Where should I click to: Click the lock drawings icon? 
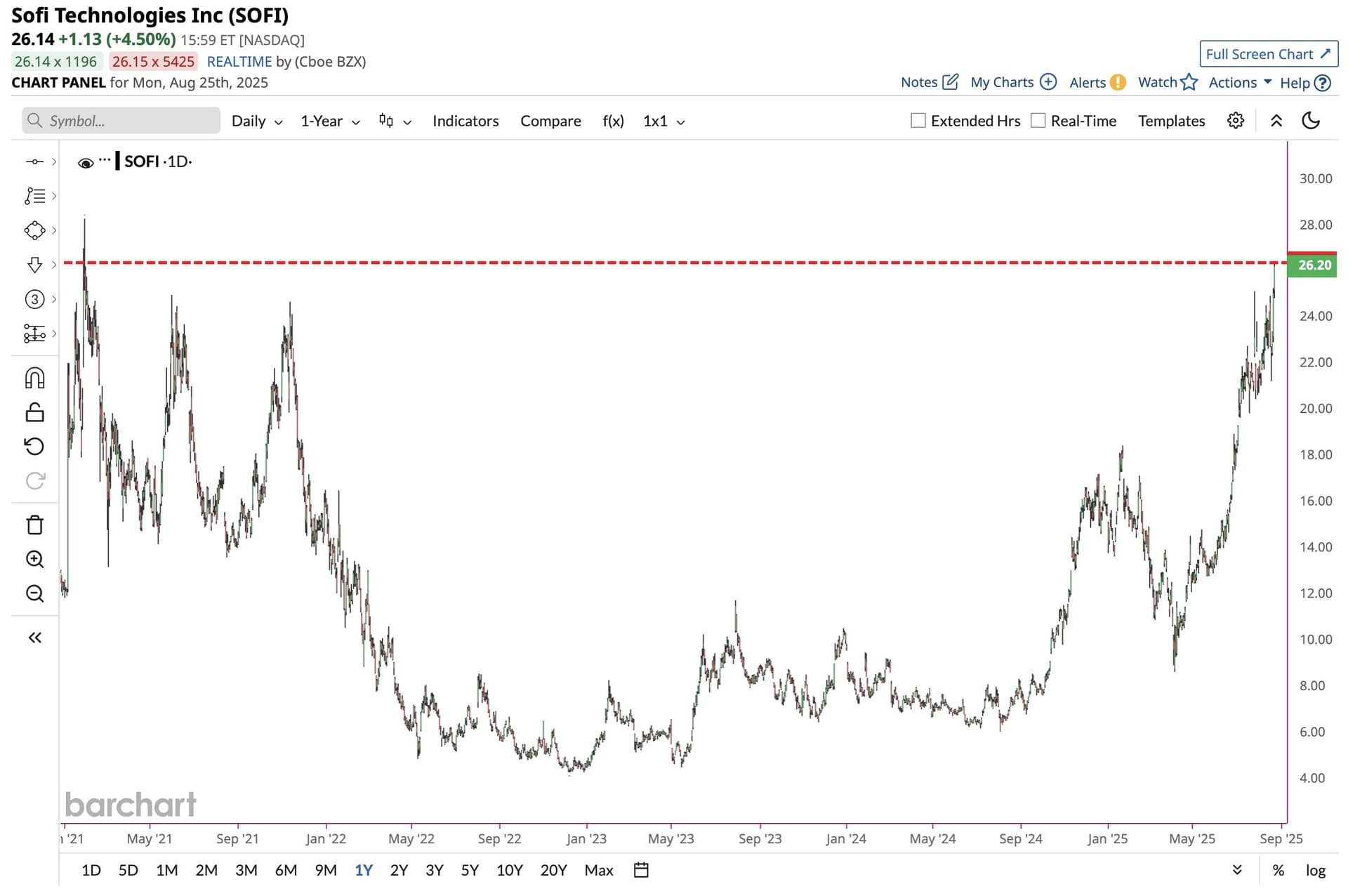coord(34,412)
